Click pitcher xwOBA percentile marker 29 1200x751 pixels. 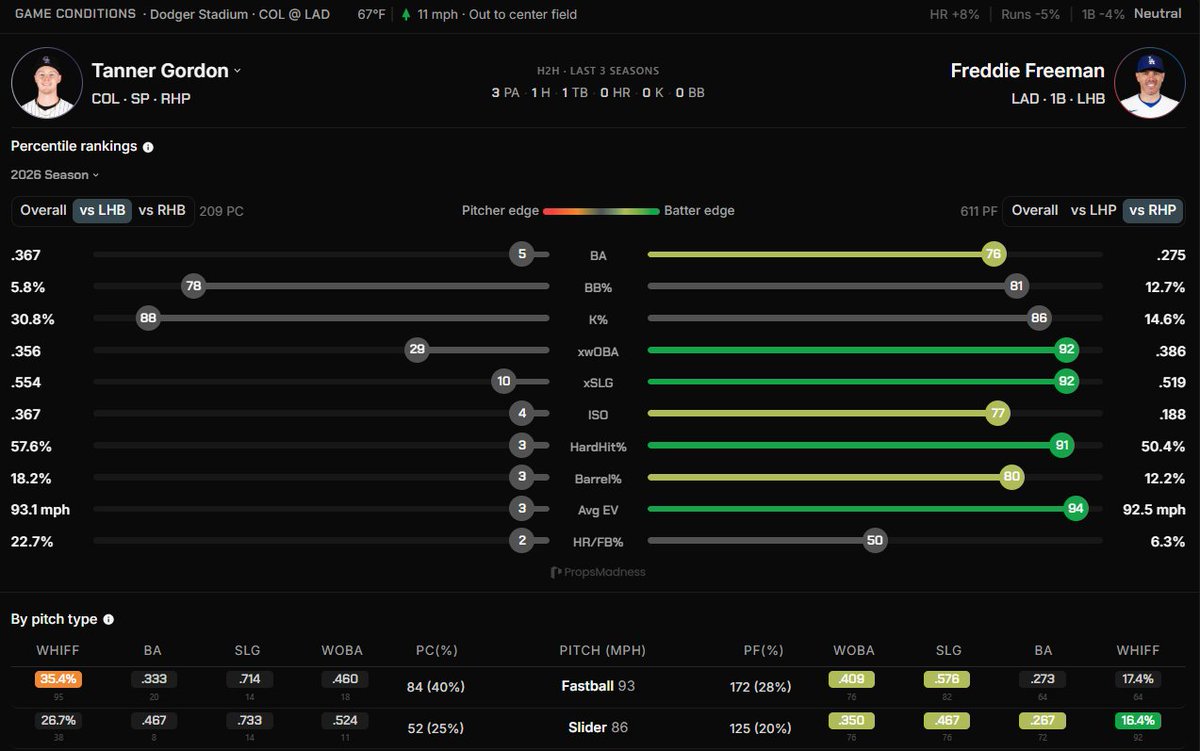click(x=417, y=351)
